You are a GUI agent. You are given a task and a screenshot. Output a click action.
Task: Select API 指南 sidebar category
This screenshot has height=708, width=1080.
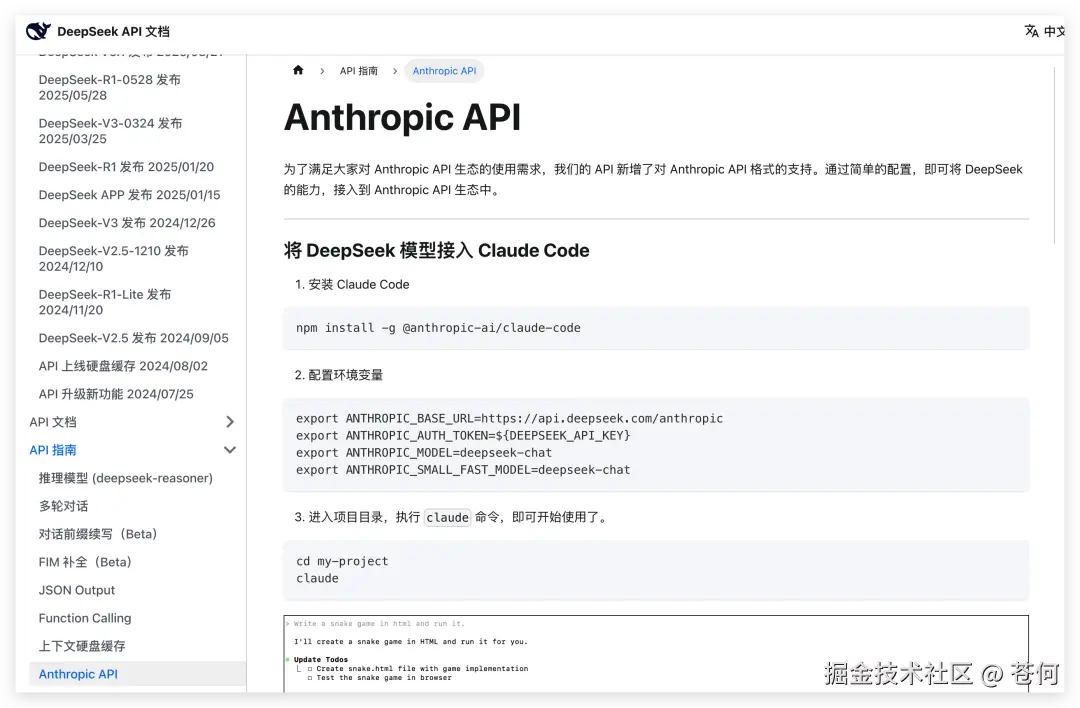coord(53,450)
